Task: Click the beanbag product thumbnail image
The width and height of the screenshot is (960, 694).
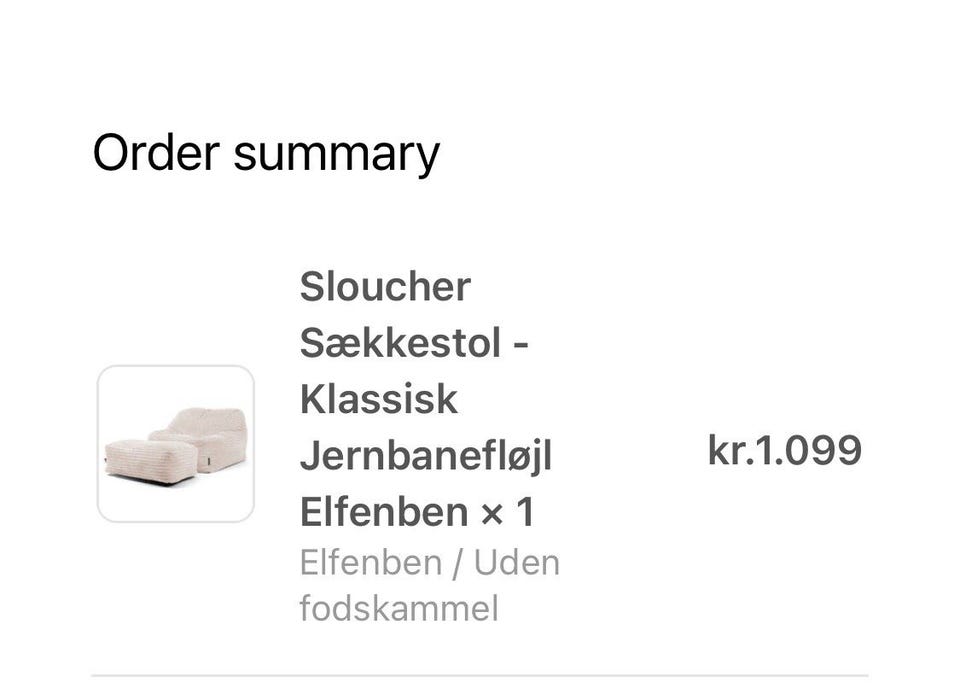Action: point(176,444)
